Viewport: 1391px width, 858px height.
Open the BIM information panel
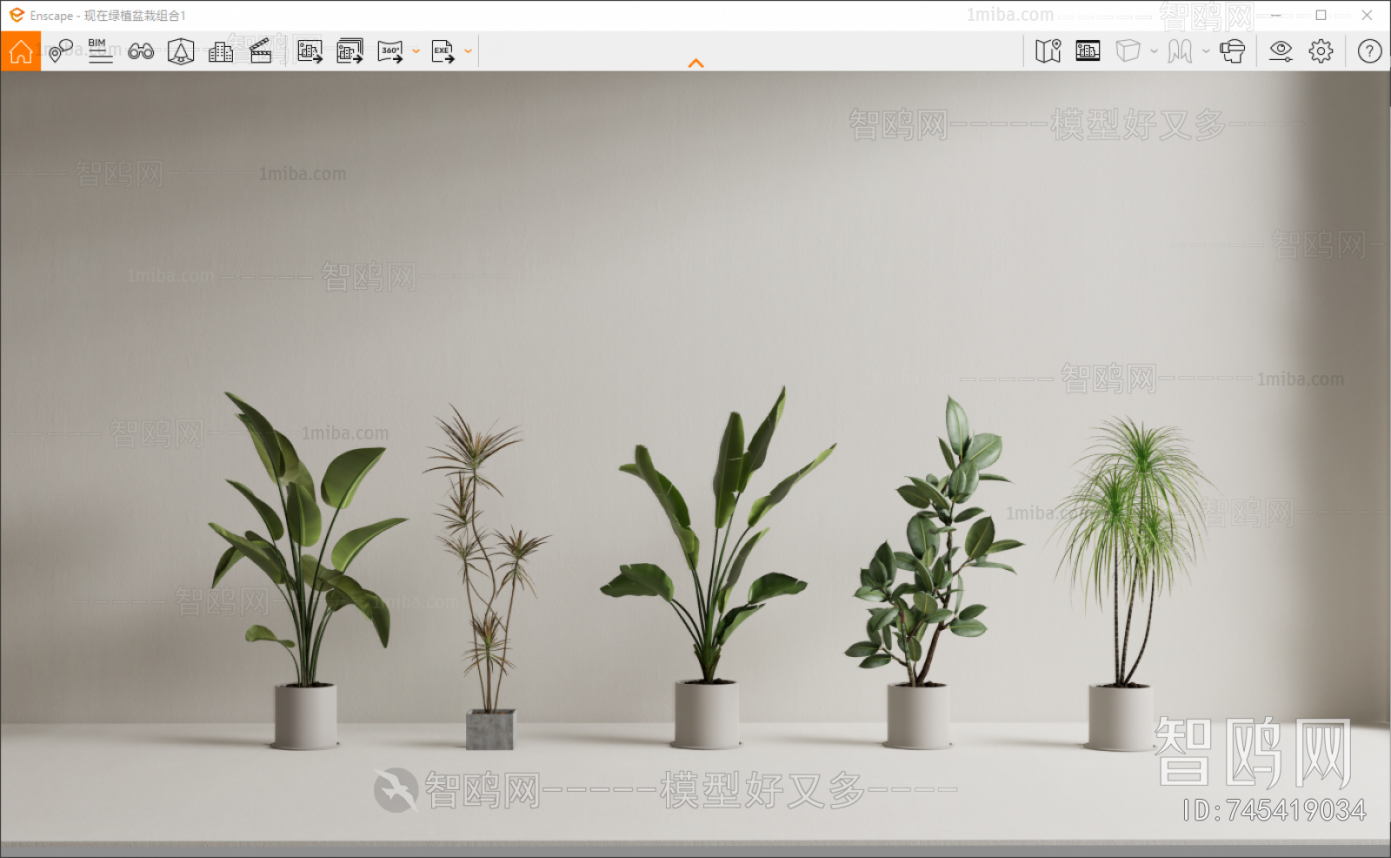click(100, 51)
